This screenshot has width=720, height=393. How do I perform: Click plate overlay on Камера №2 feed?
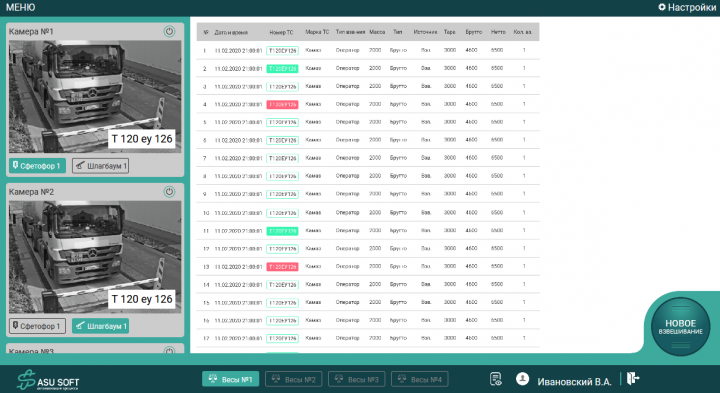[x=142, y=299]
